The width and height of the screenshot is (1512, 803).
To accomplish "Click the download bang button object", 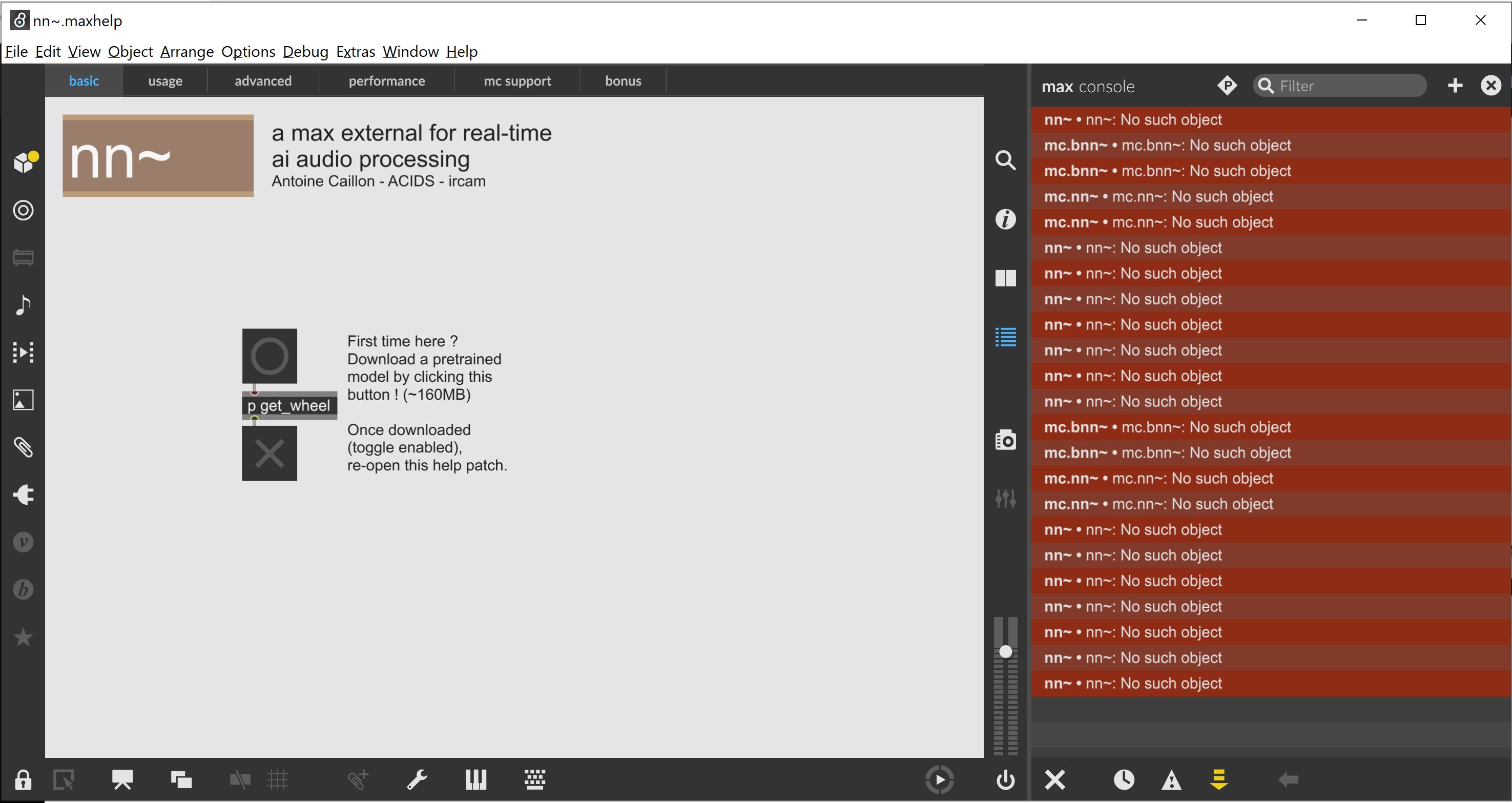I will (270, 356).
